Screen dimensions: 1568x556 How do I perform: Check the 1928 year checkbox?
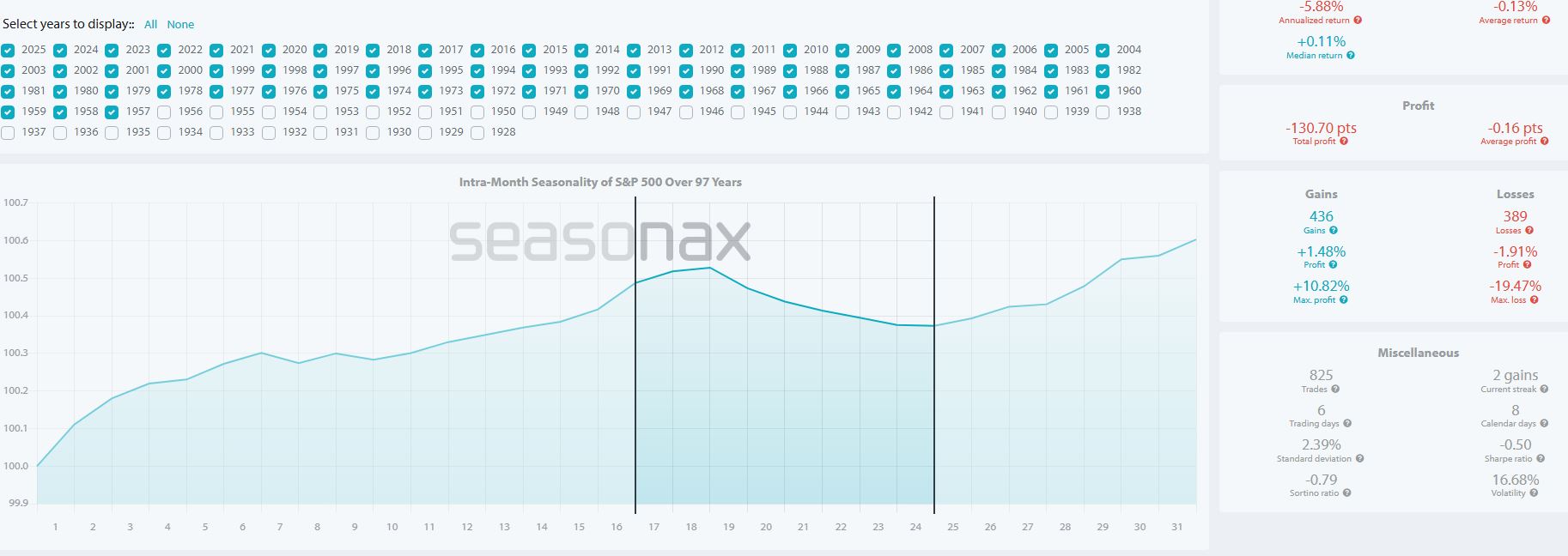(x=477, y=132)
